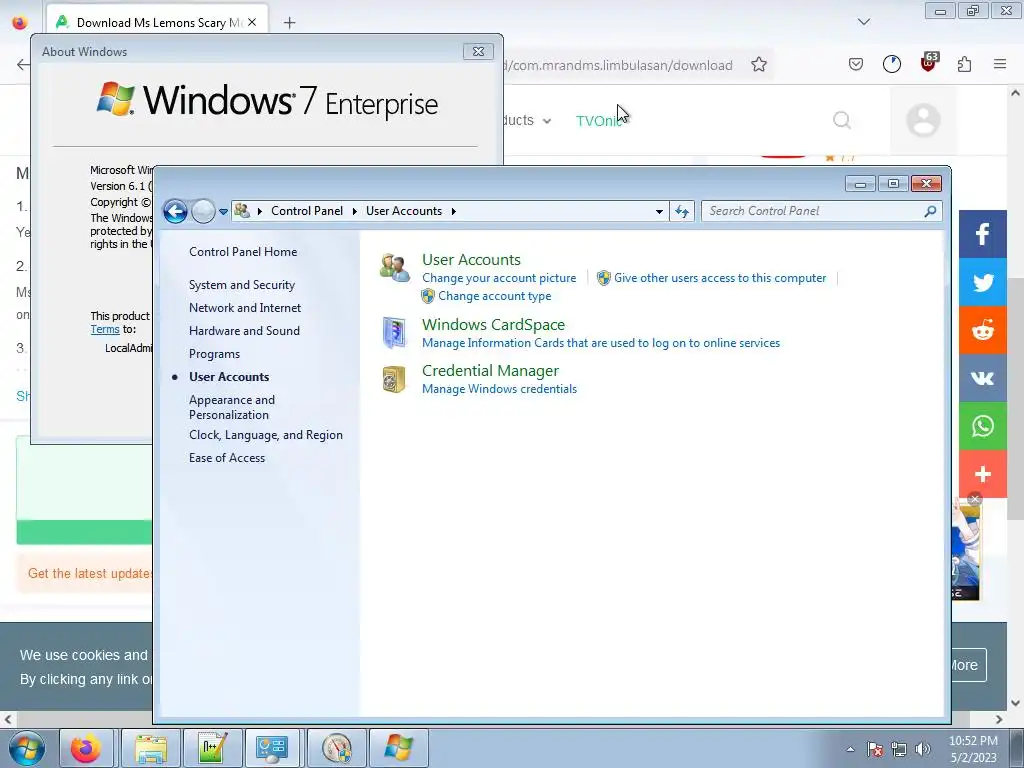Bookmark page with star icon
The height and width of the screenshot is (768, 1024).
758,64
